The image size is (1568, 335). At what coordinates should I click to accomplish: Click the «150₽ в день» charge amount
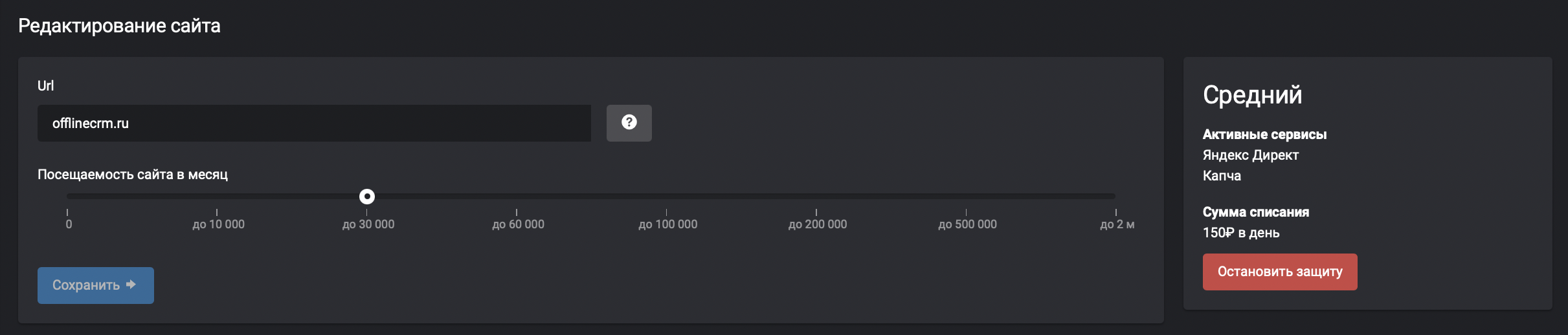click(x=1240, y=233)
